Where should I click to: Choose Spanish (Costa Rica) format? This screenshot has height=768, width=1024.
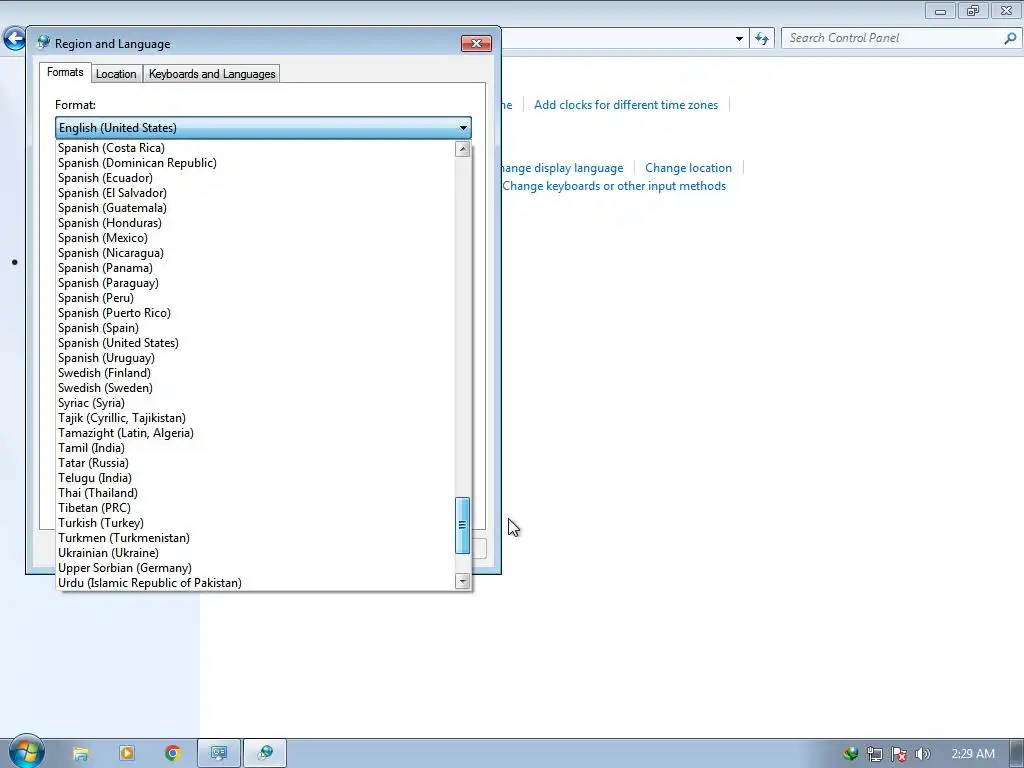tap(255, 148)
